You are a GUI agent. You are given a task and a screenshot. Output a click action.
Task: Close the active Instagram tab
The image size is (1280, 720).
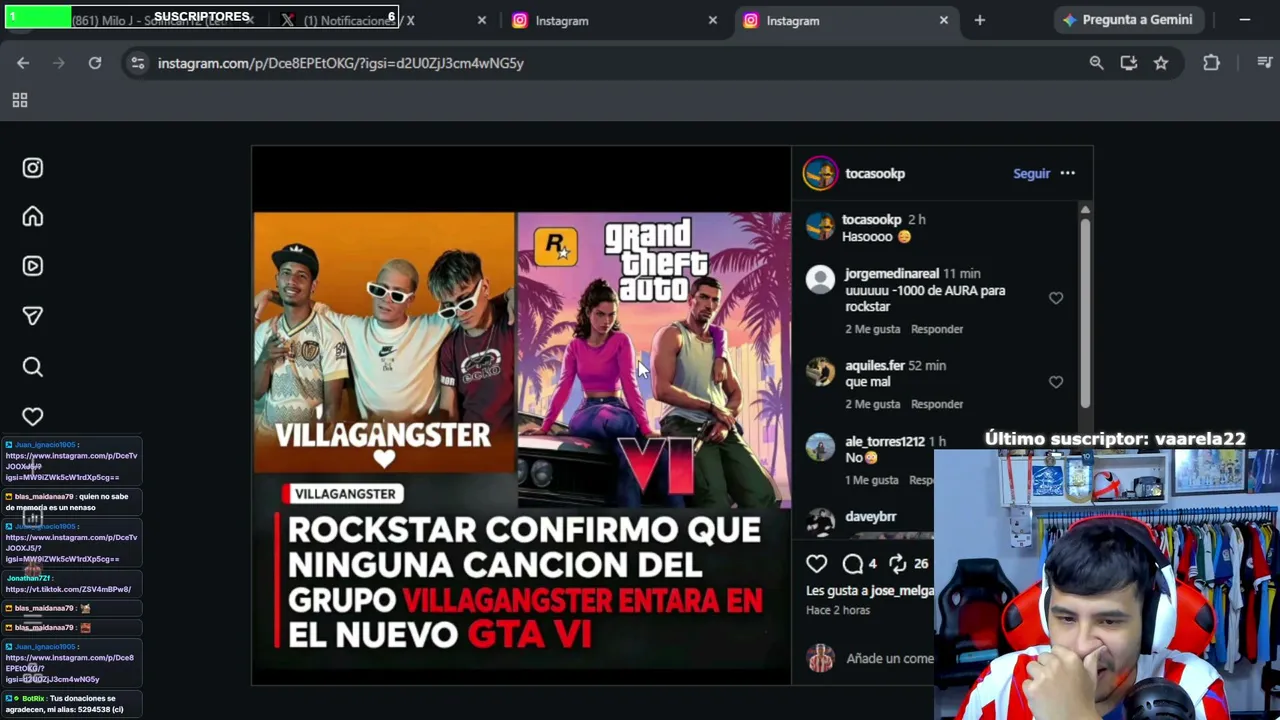point(944,20)
